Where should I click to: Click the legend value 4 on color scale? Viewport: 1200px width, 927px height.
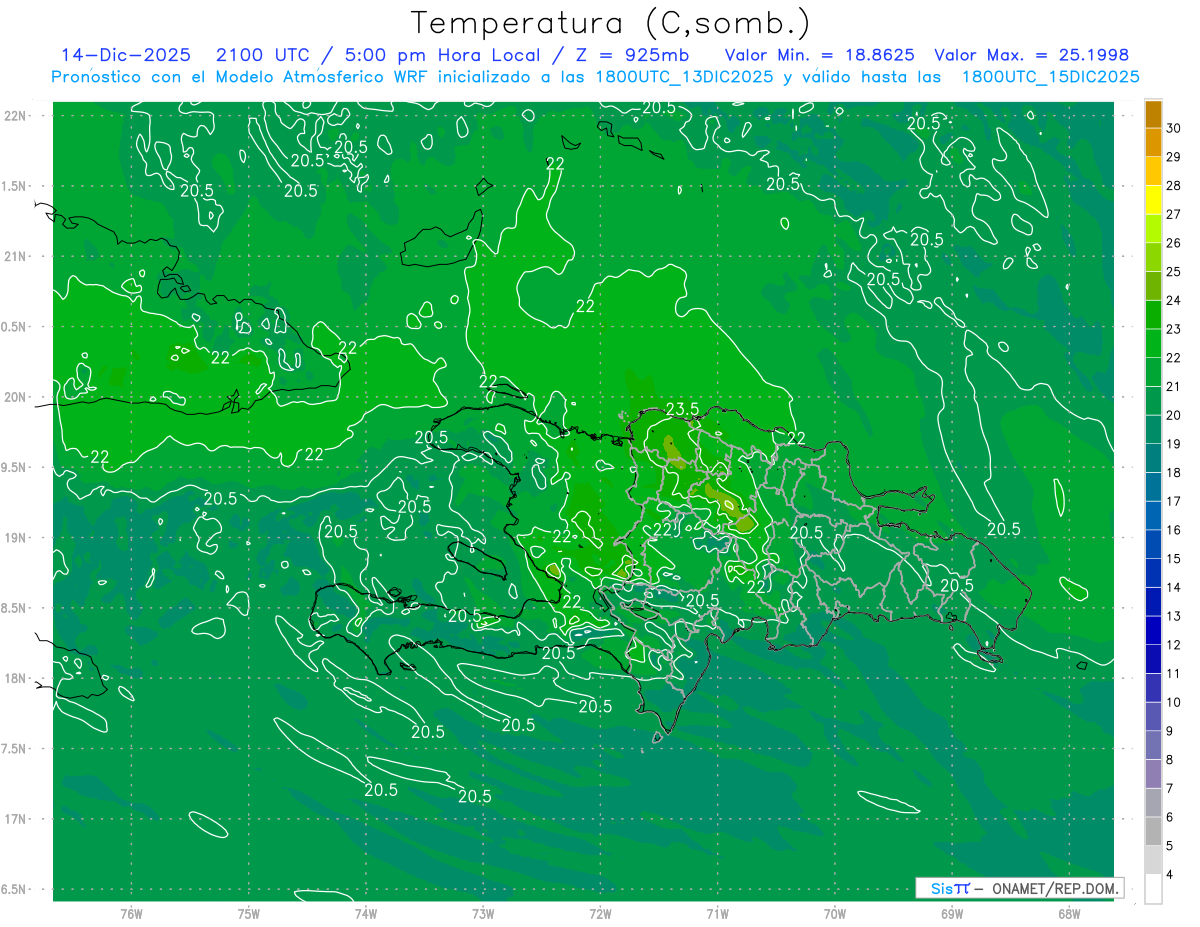[1171, 874]
